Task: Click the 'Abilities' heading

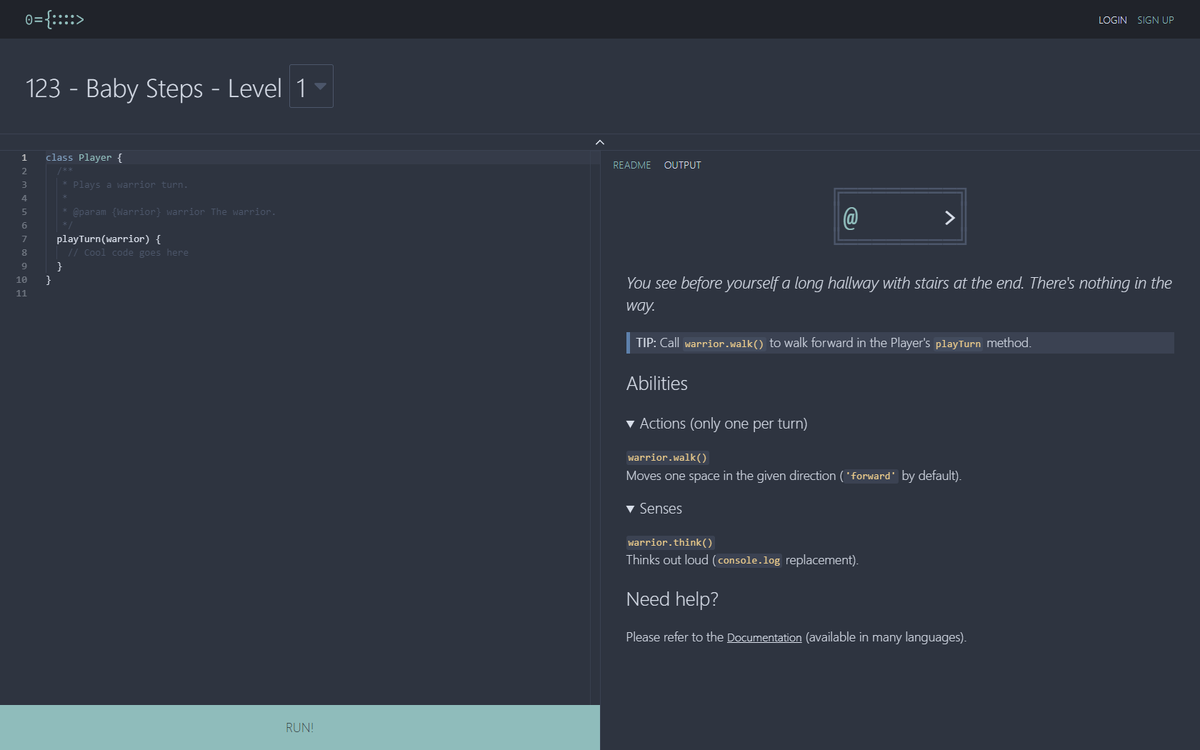Action: pos(657,383)
